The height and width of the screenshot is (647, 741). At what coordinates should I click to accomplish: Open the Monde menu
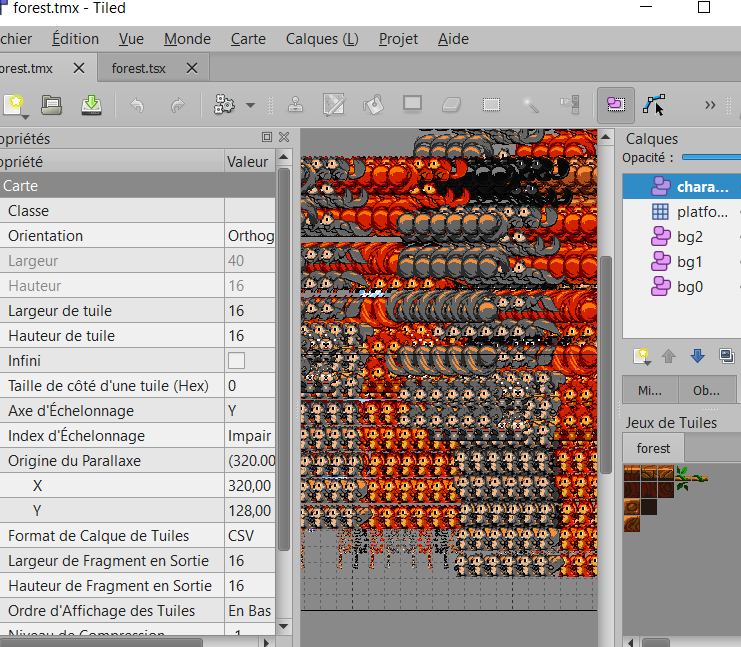pos(187,39)
